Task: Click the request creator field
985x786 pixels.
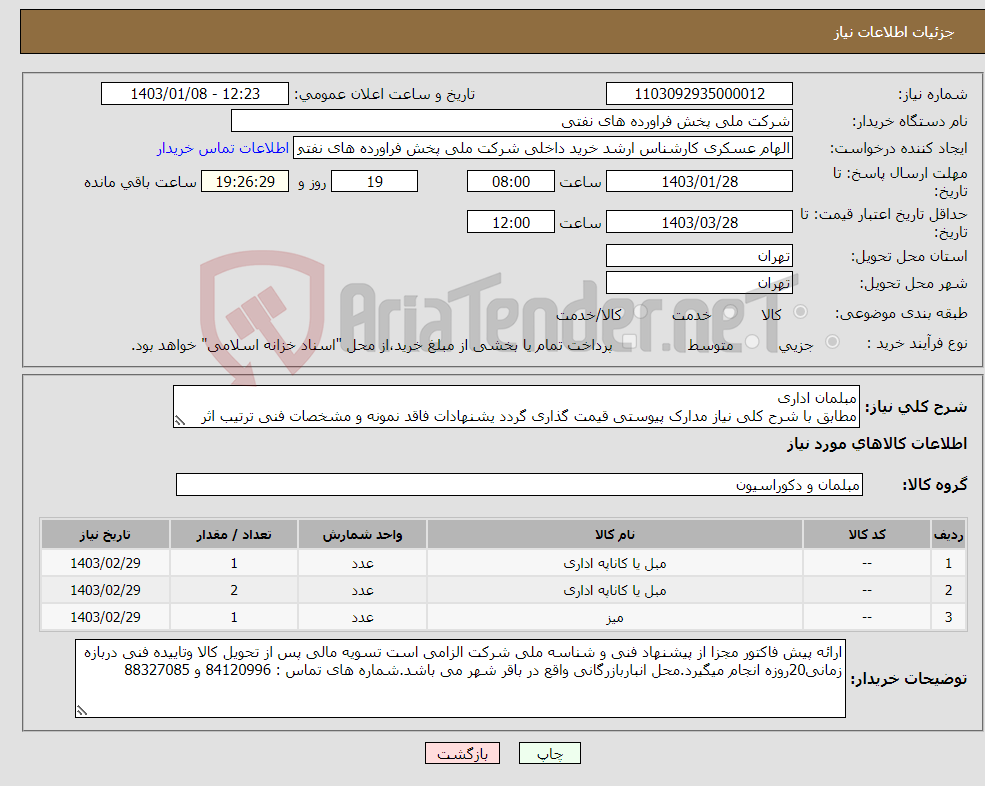Action: (x=543, y=148)
